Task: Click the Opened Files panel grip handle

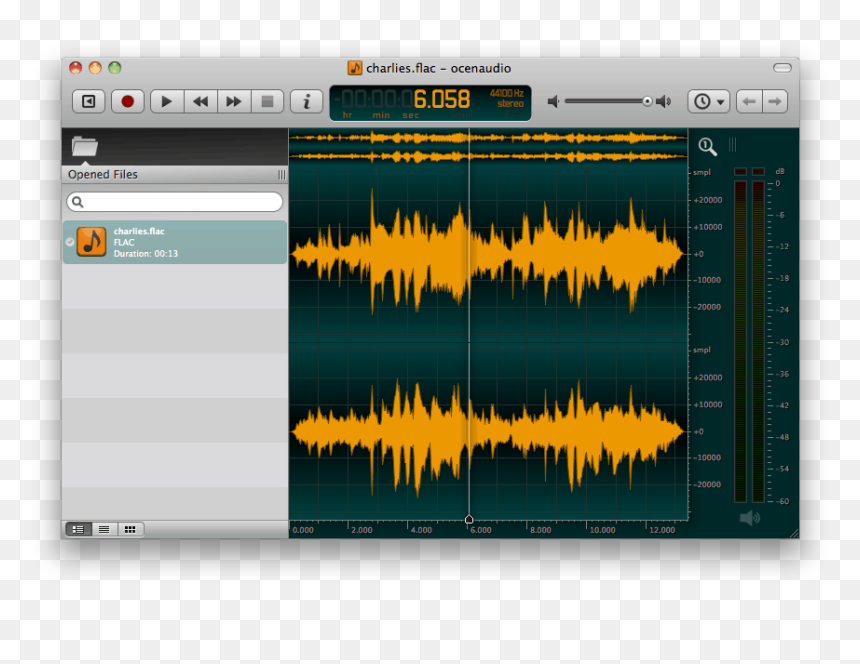Action: 281,175
